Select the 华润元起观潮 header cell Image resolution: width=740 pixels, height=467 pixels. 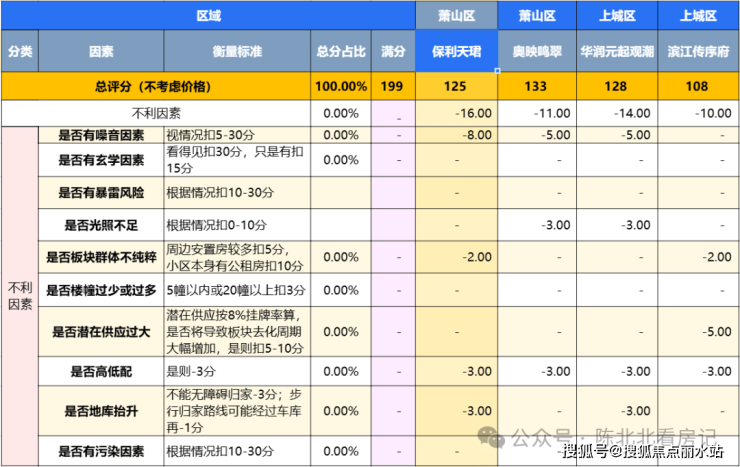617,51
